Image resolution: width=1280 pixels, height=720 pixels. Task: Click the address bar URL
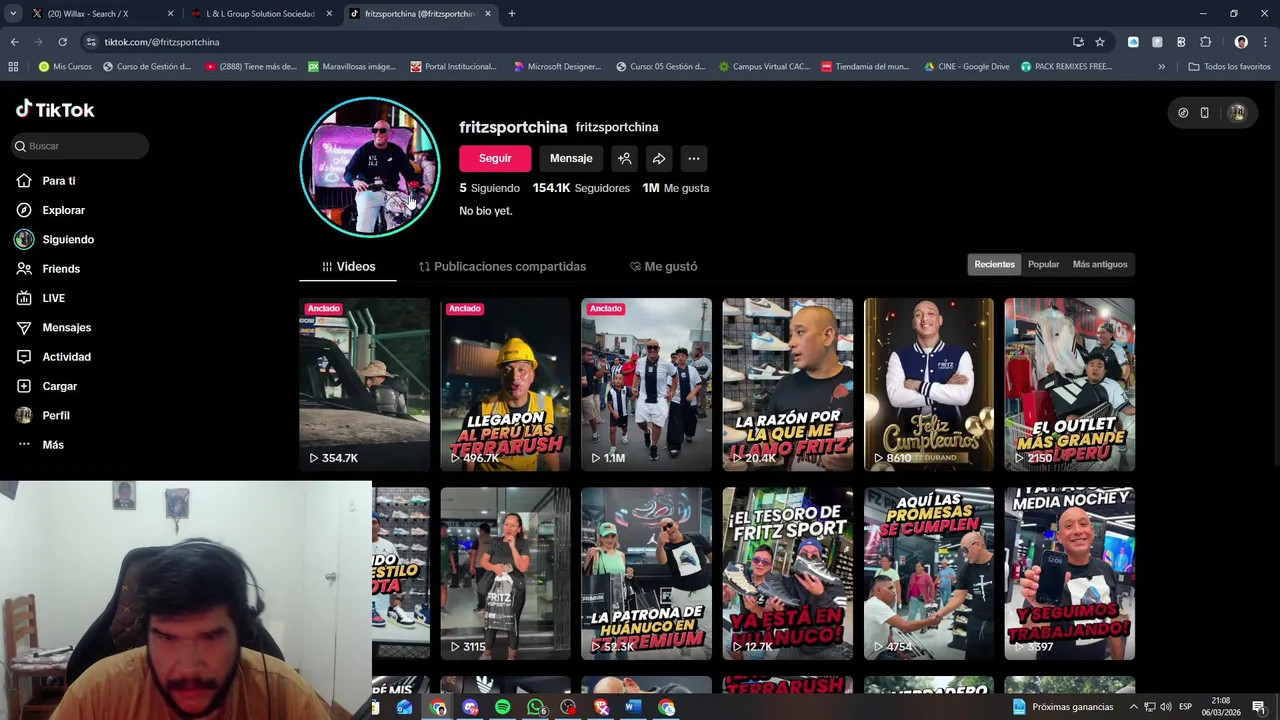(x=162, y=42)
